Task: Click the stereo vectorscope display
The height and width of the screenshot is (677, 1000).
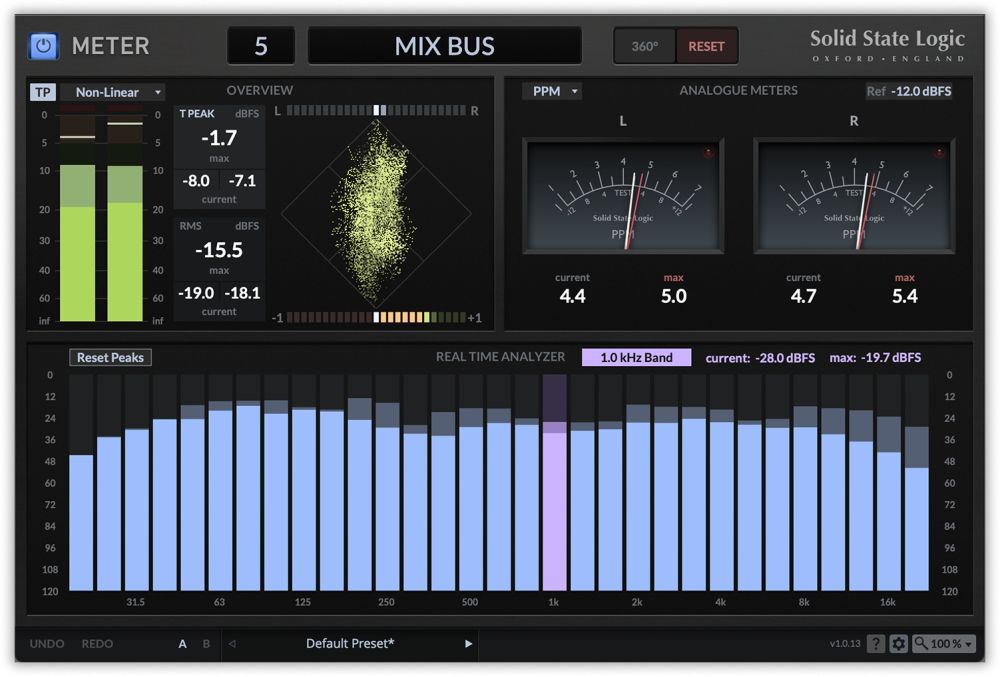Action: 376,214
